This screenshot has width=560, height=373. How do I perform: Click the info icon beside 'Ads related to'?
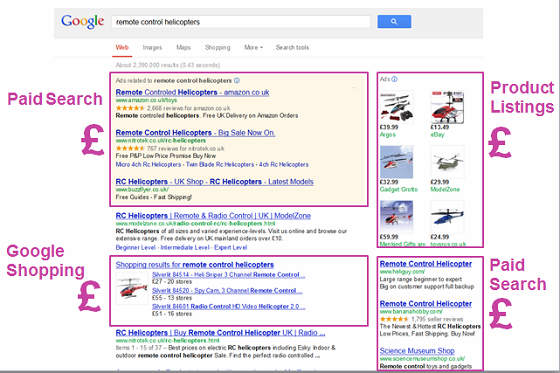coord(237,80)
